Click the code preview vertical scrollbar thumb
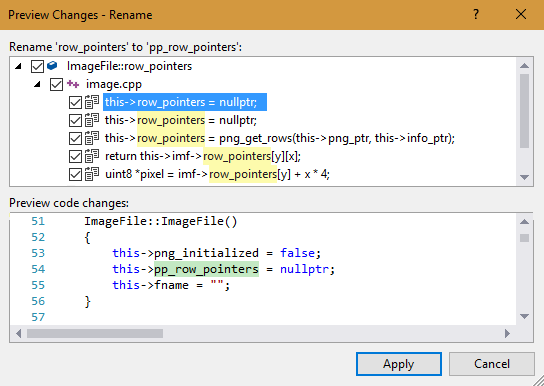544x386 pixels. click(x=525, y=238)
